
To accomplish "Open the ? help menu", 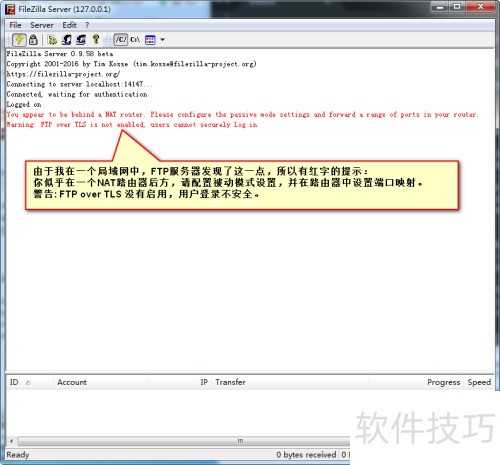I will (87, 25).
